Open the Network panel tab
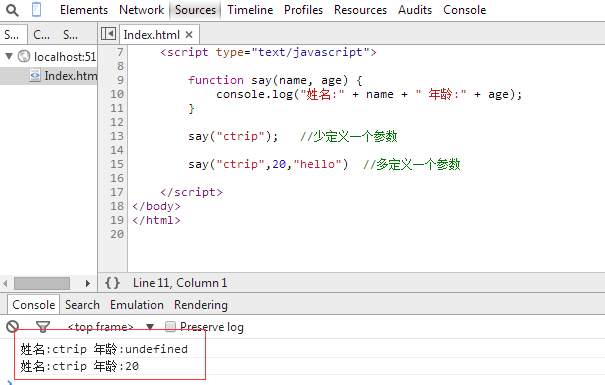 pyautogui.click(x=141, y=10)
